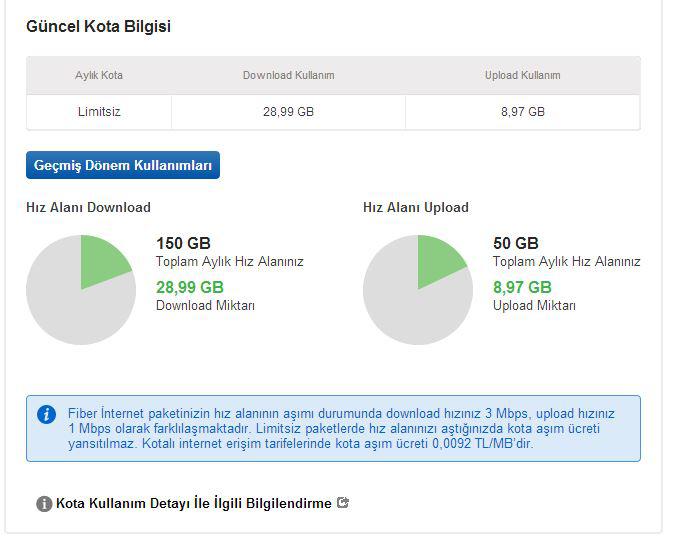Open Kota Kullanım Detayı İle İlgili Bilgilendirme link
The image size is (673, 540).
[x=193, y=504]
